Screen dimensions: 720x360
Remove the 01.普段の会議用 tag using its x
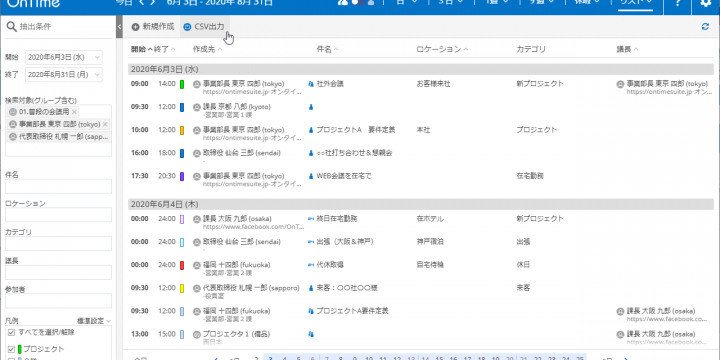pyautogui.click(x=74, y=112)
